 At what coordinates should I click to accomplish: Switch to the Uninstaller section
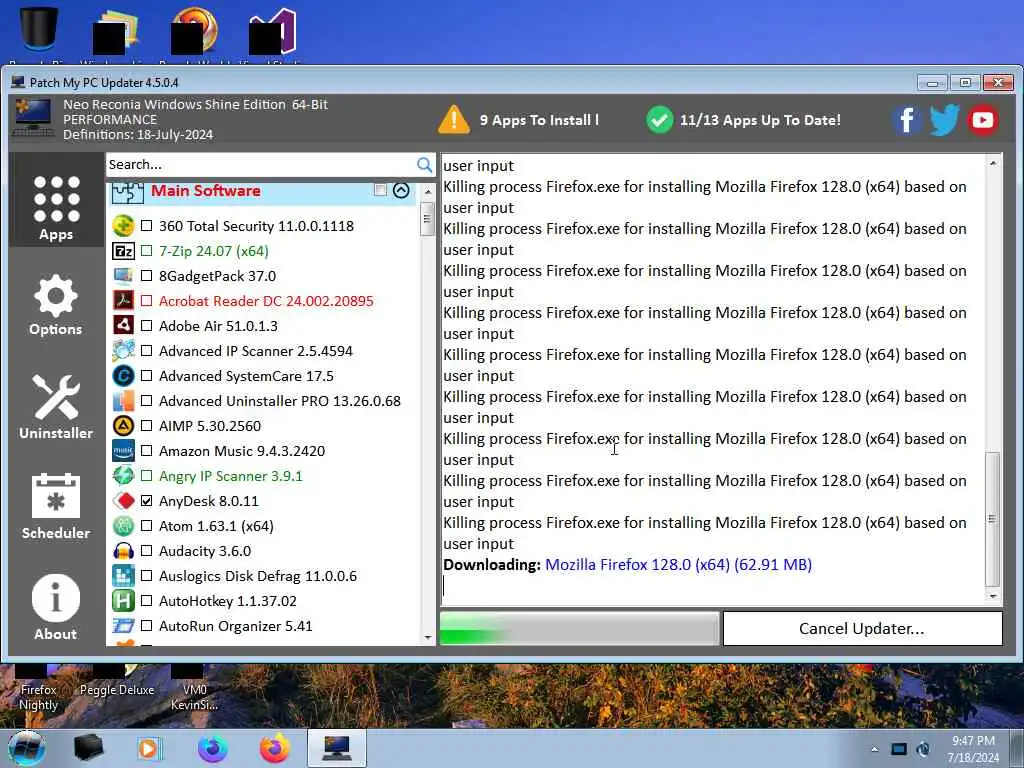pos(56,407)
